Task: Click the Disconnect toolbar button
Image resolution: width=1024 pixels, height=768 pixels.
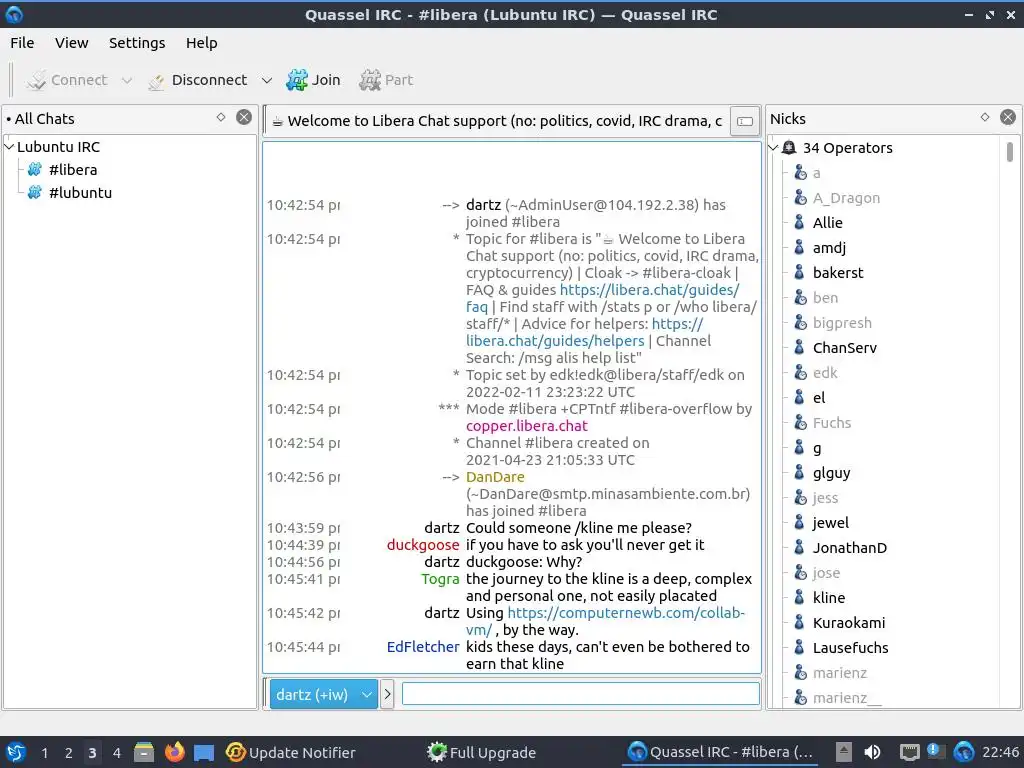Action: 198,80
